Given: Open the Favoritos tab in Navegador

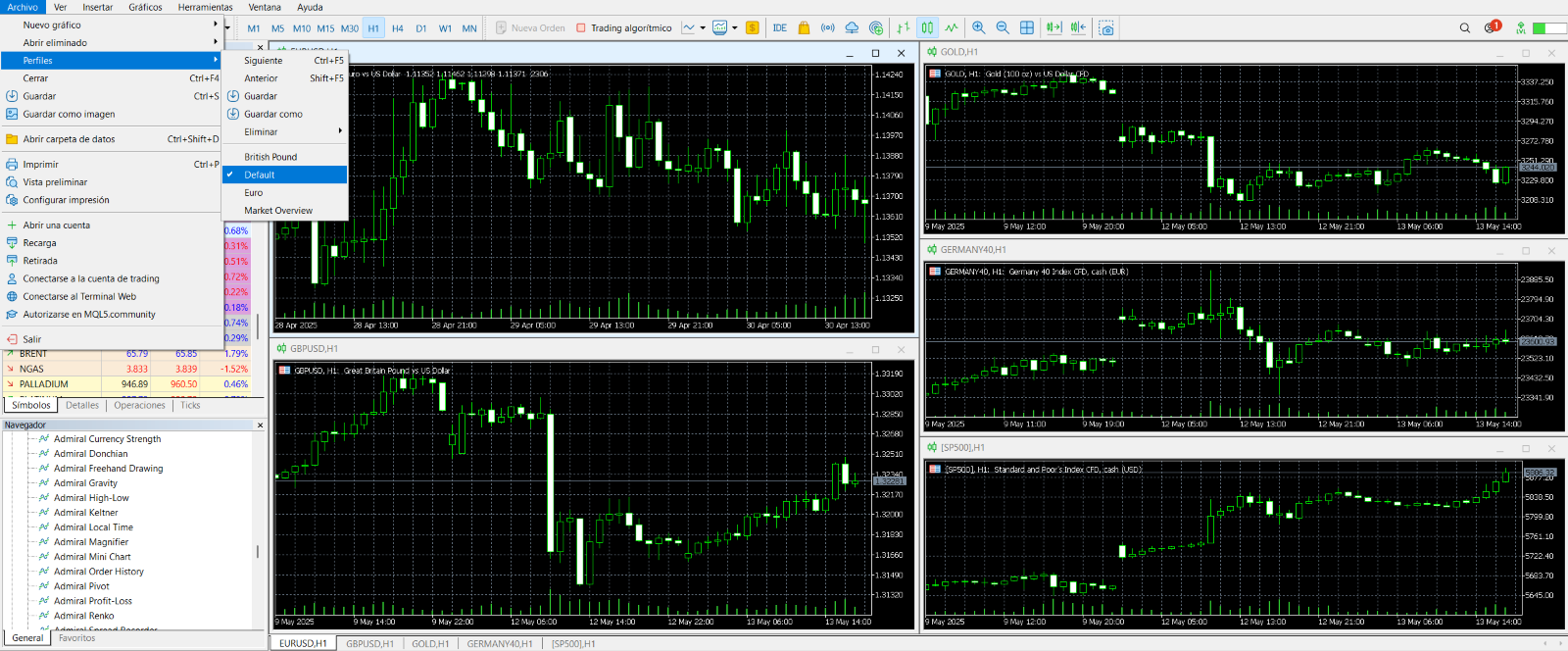Looking at the screenshot, I should point(76,638).
